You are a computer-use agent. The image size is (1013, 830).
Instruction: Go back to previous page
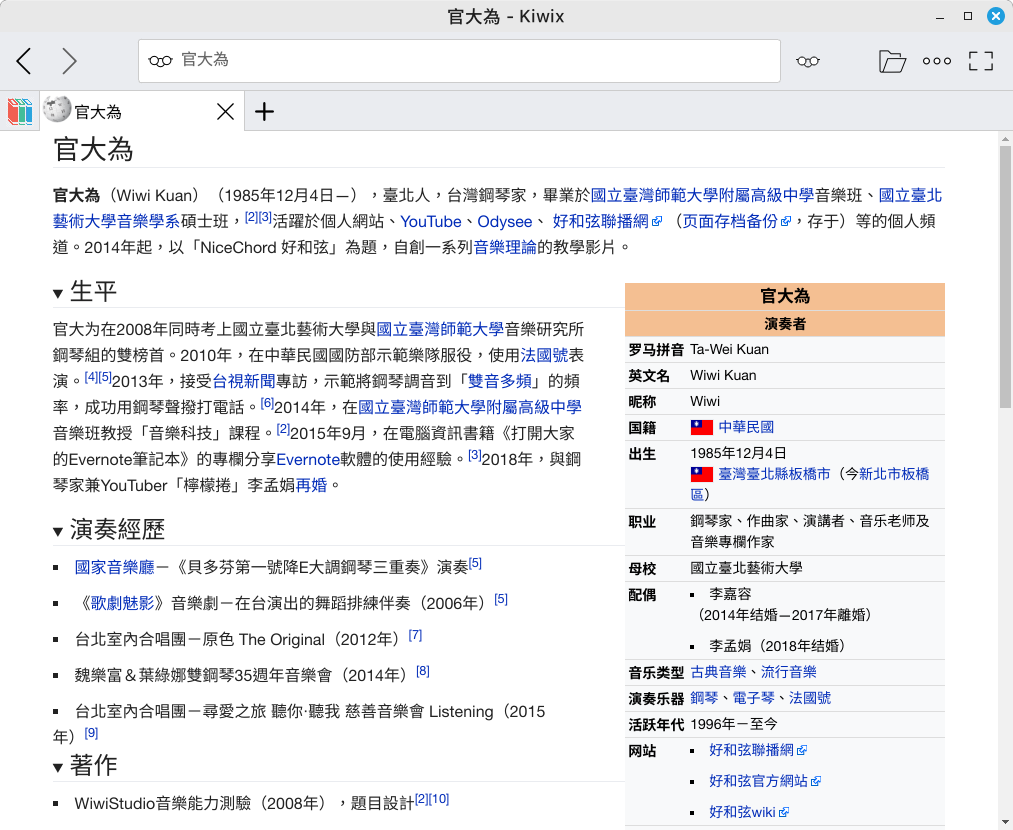pos(24,61)
